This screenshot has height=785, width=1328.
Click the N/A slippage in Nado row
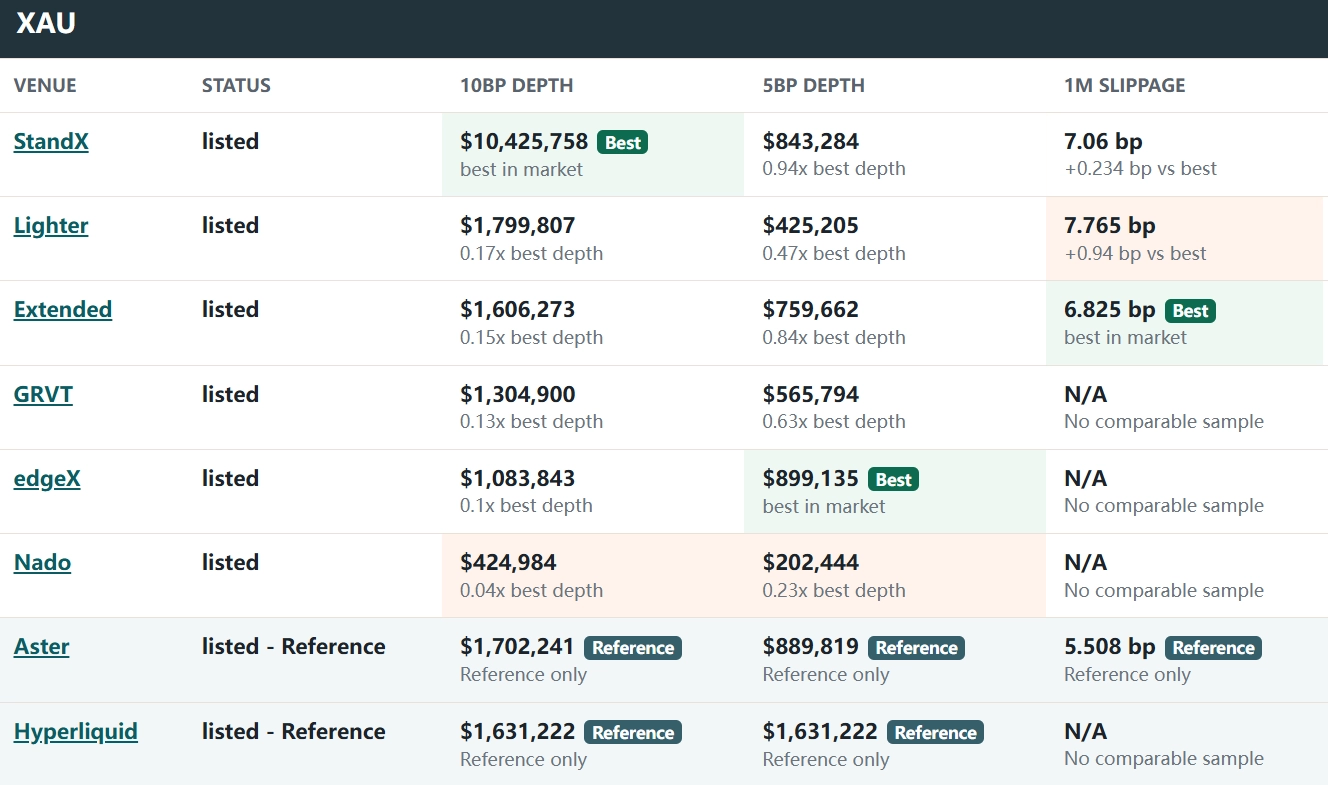(x=1086, y=563)
